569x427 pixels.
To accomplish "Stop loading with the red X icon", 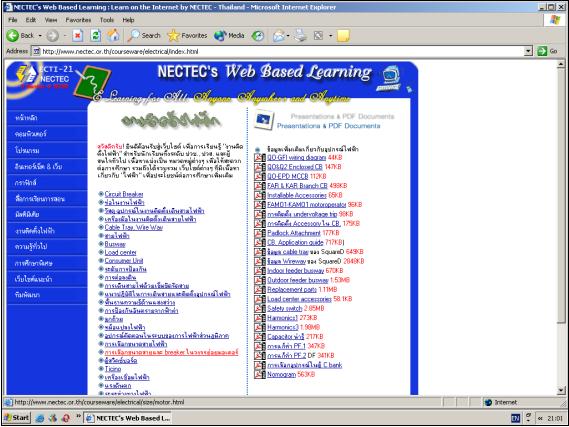I will (x=77, y=36).
